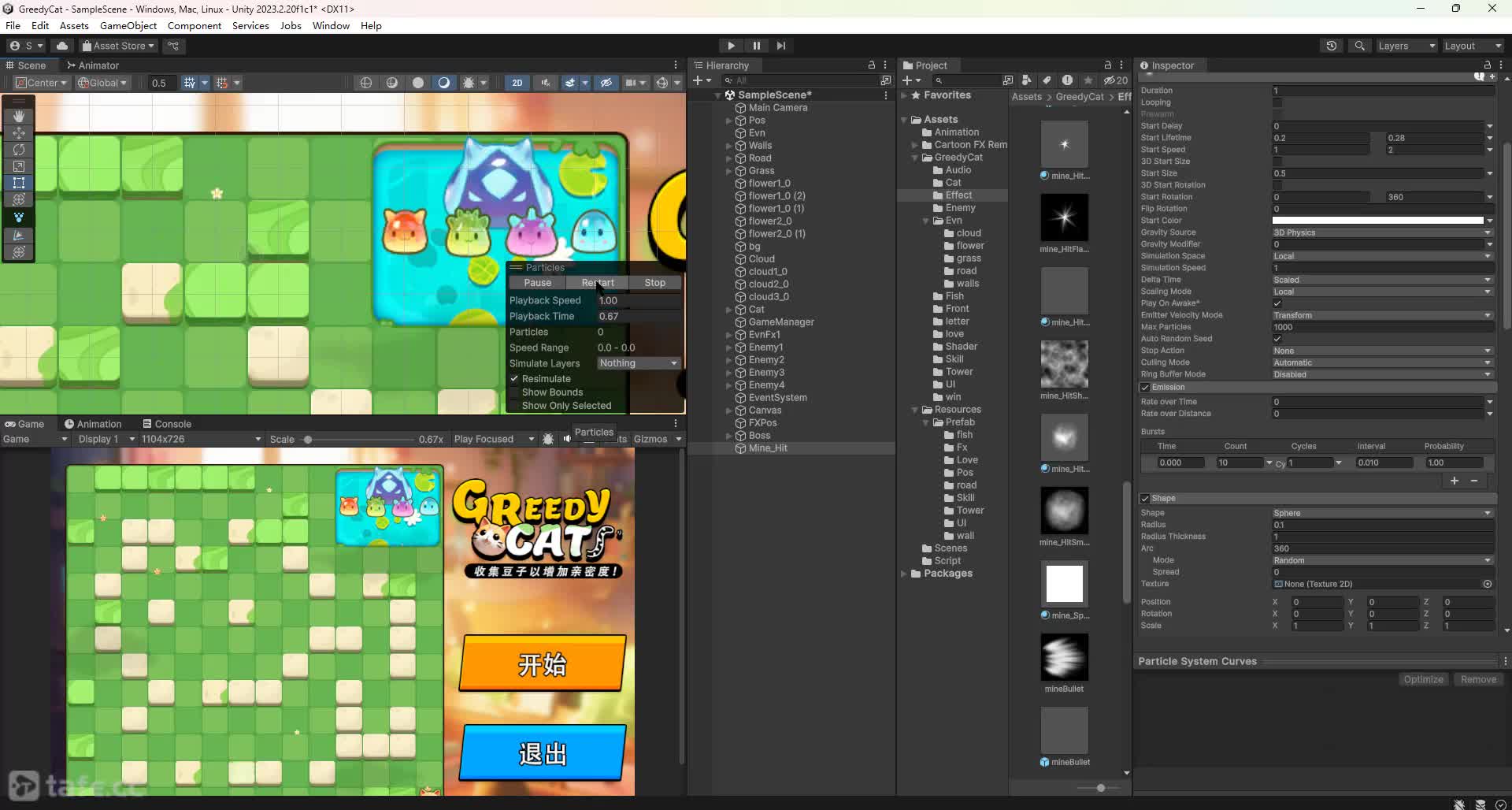The width and height of the screenshot is (1512, 810).
Task: Lock the Inspector panel
Action: click(1487, 65)
